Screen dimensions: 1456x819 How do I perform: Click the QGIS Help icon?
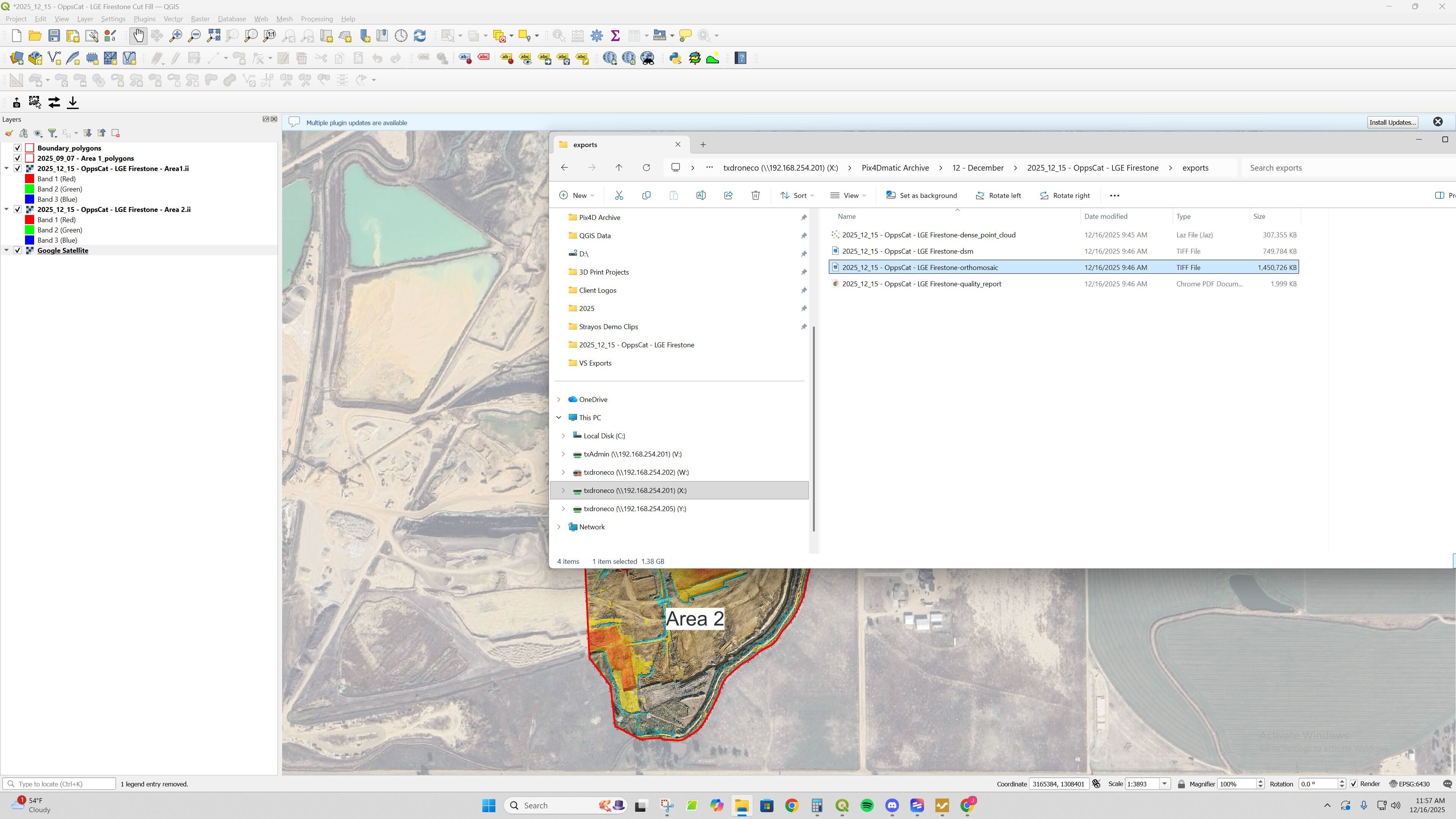click(741, 58)
